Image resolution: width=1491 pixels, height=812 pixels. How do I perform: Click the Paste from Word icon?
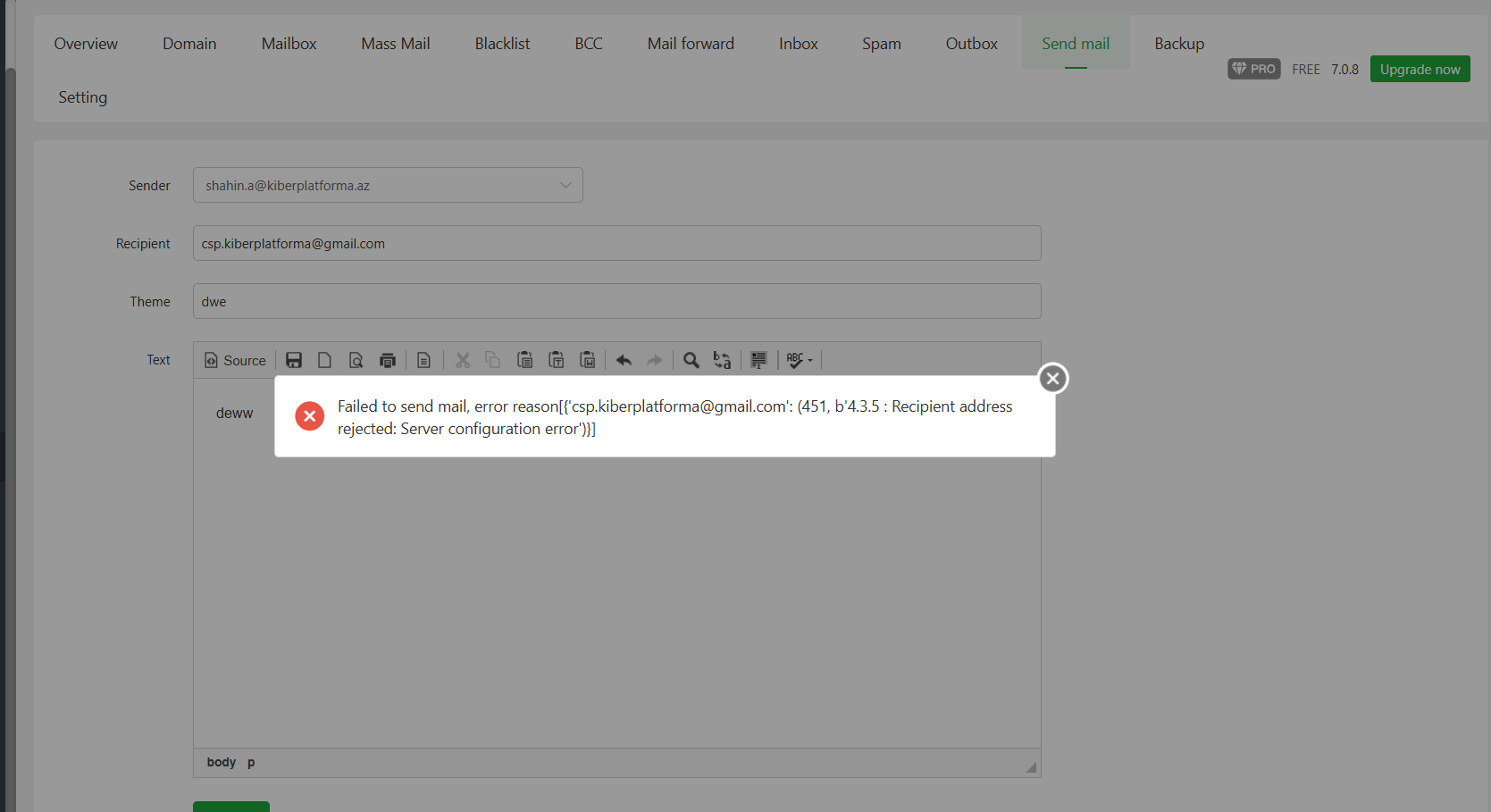[587, 360]
